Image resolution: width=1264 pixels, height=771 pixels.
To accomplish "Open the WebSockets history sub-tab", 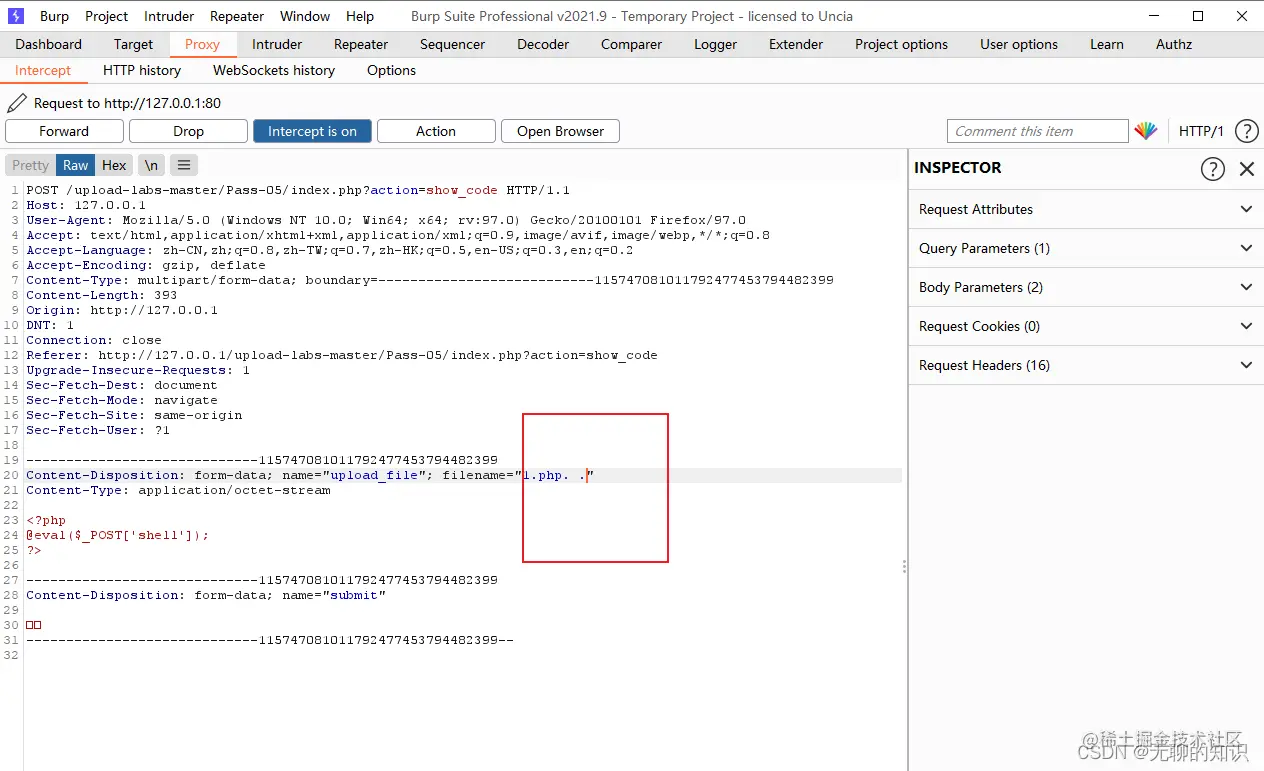I will click(x=274, y=70).
